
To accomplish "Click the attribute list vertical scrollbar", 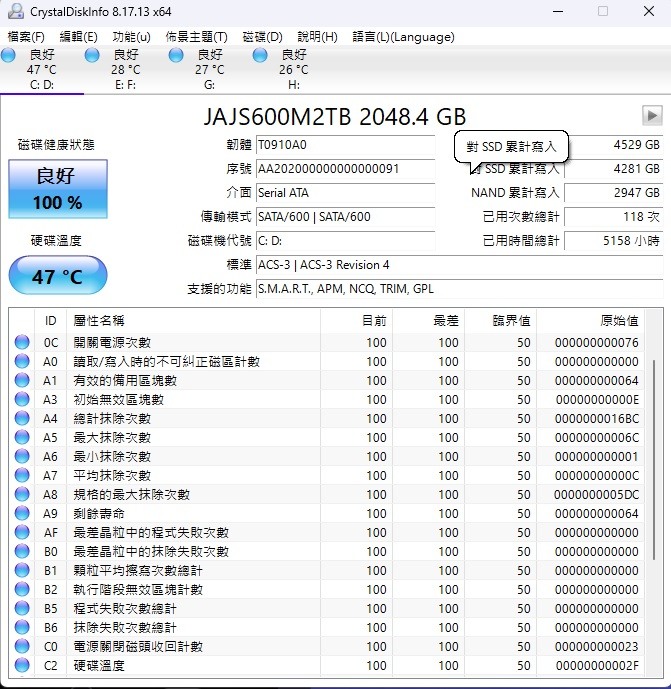I will click(654, 459).
